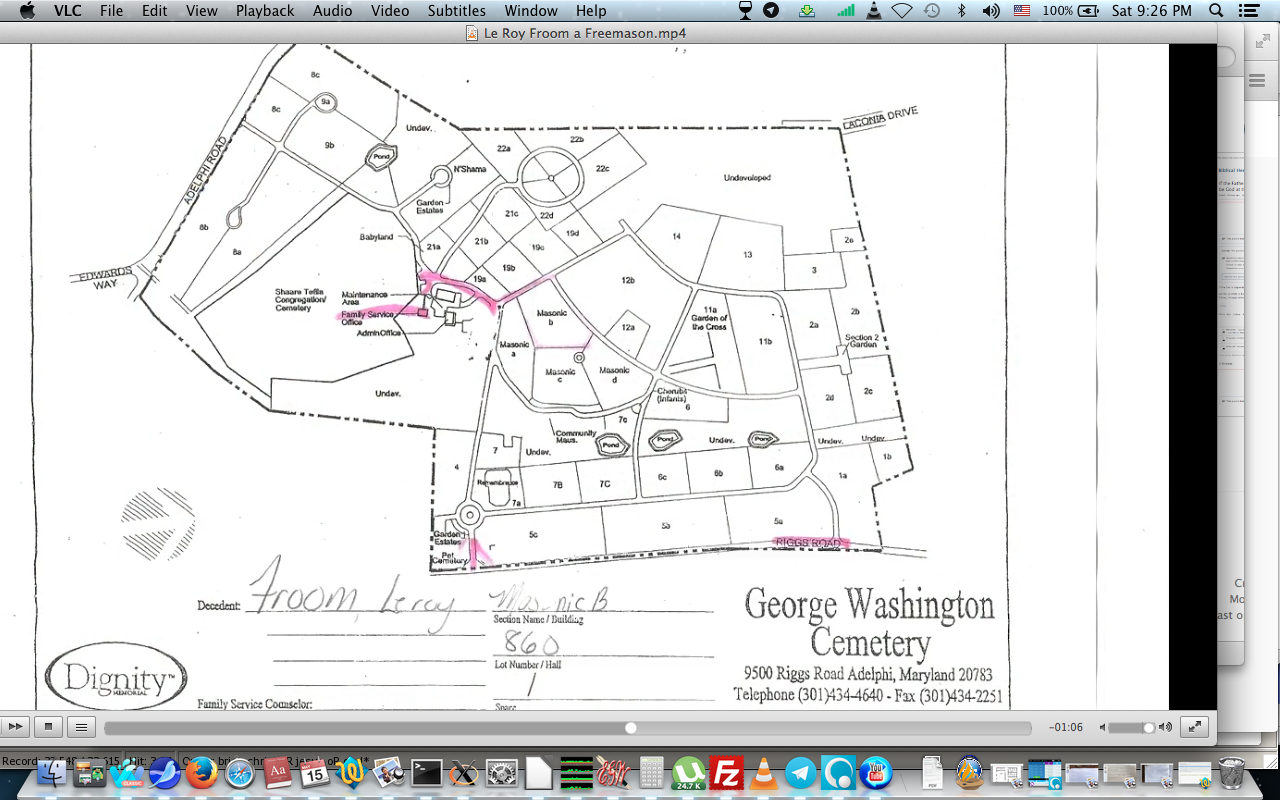Image resolution: width=1280 pixels, height=800 pixels.
Task: Click 'RIGGS ROAD' highlighted label on map
Action: pos(811,542)
